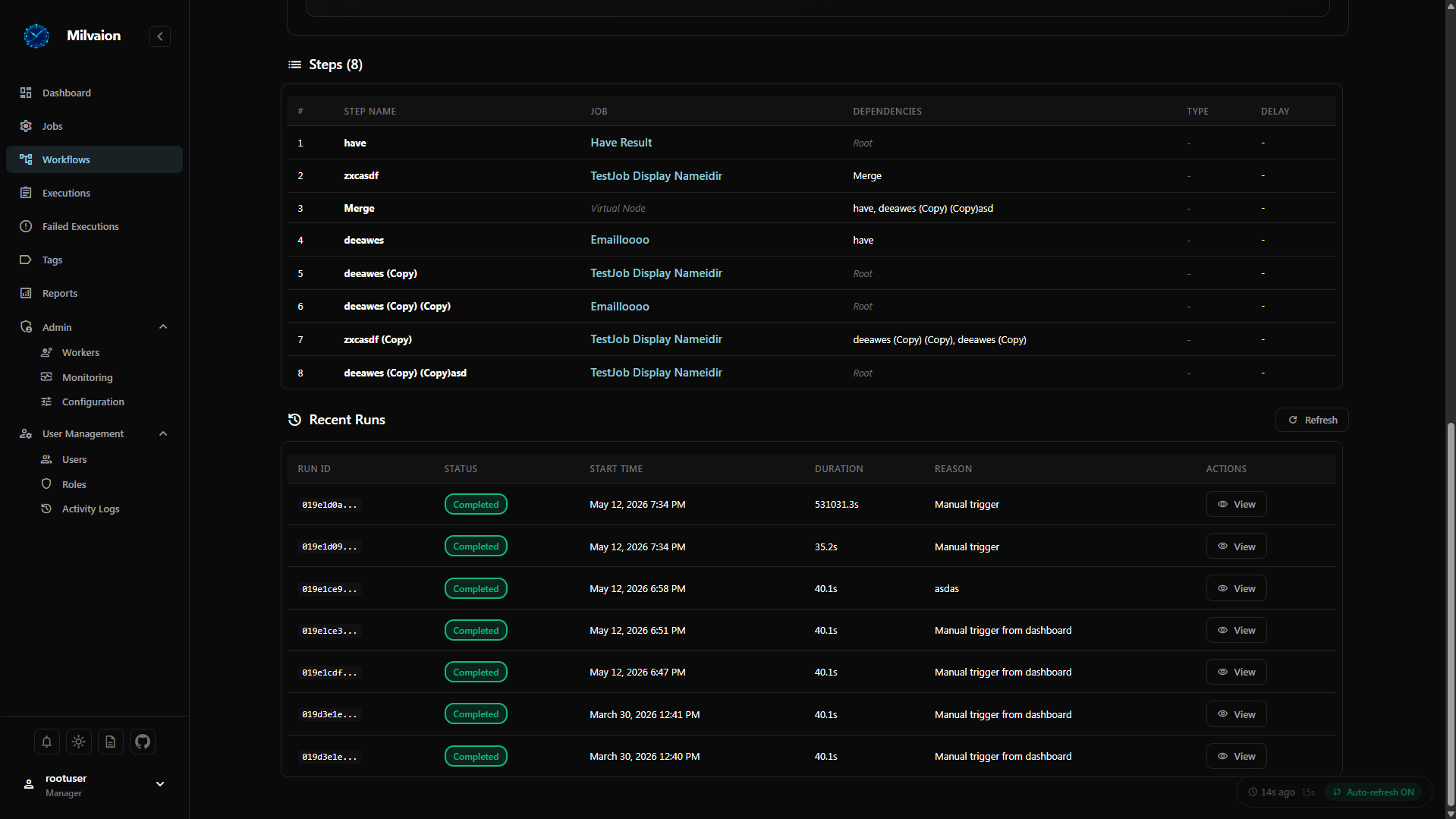Screen dimensions: 1456x819
Task: Collapse the Admin section chevron
Action: coord(162,327)
